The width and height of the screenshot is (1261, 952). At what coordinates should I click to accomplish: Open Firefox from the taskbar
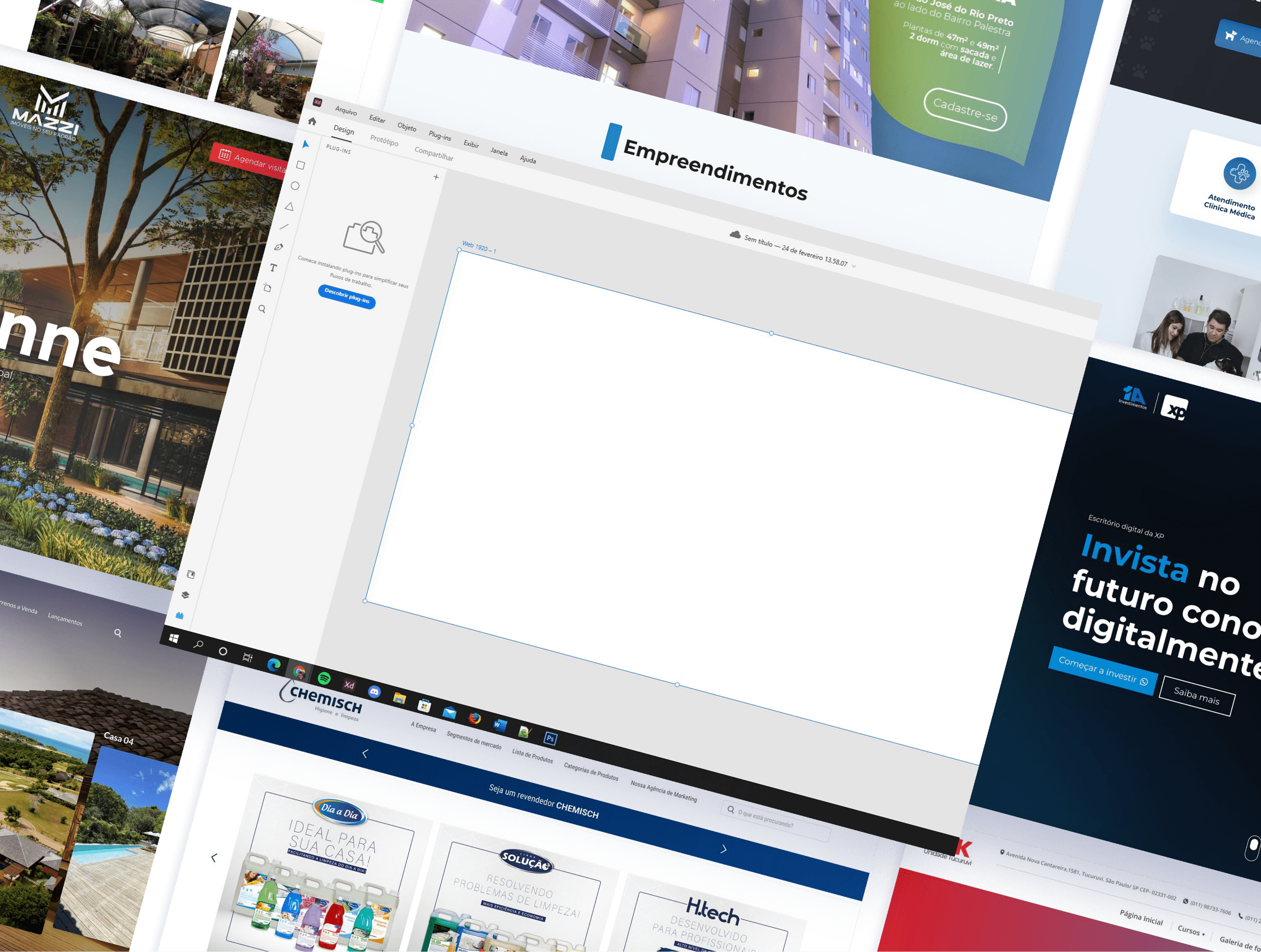[474, 719]
